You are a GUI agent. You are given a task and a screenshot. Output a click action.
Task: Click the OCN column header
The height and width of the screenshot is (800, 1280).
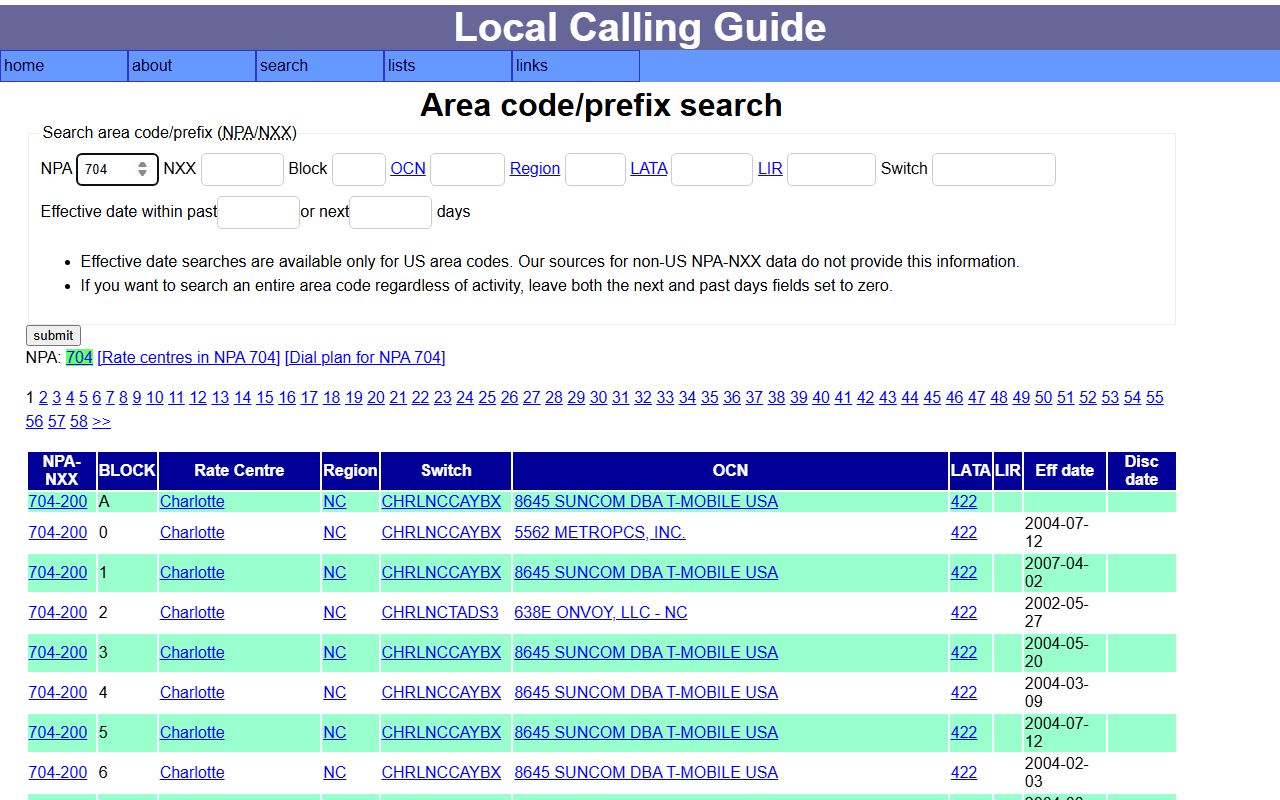click(730, 471)
